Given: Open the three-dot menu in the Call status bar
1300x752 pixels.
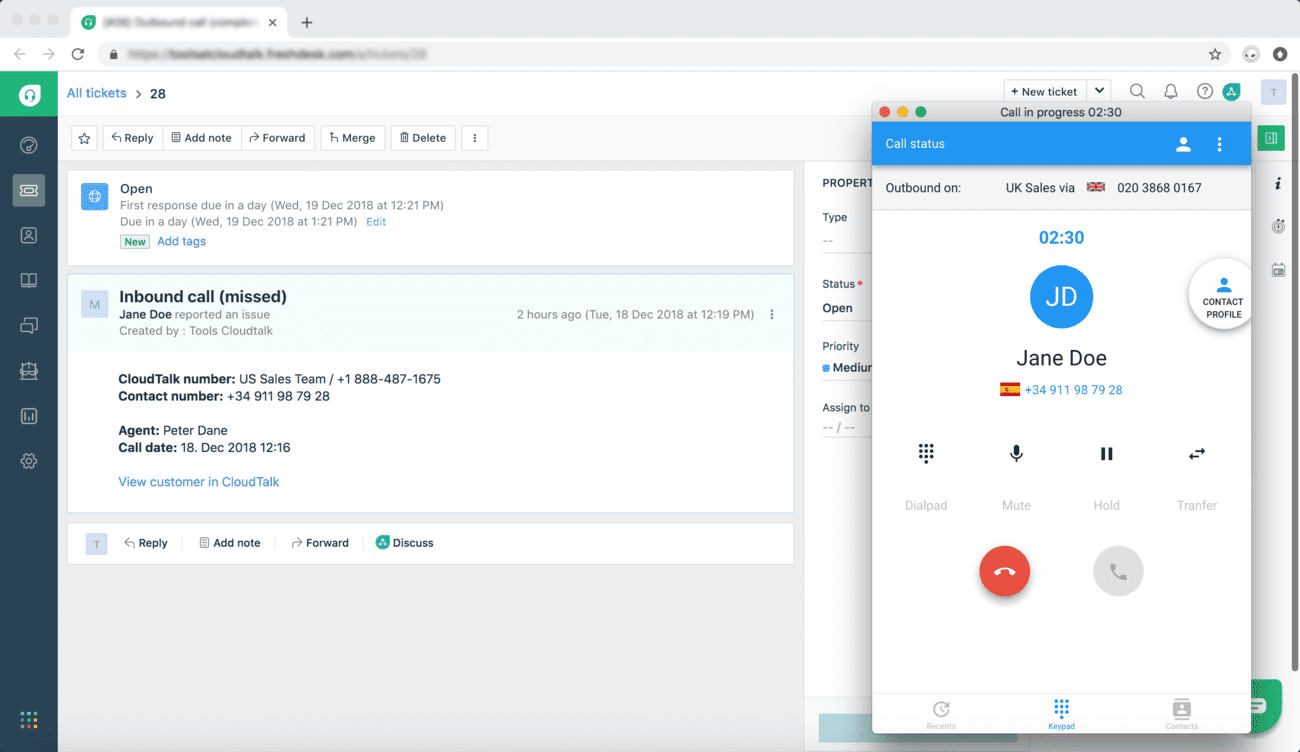Looking at the screenshot, I should point(1219,143).
